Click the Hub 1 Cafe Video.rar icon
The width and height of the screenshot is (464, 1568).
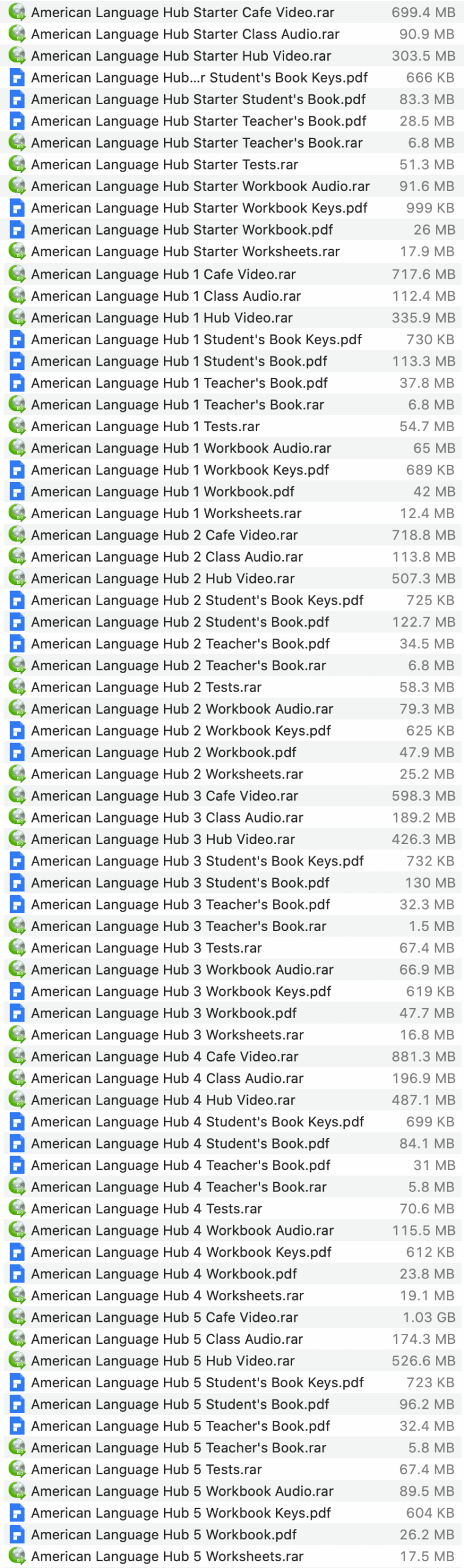17,273
